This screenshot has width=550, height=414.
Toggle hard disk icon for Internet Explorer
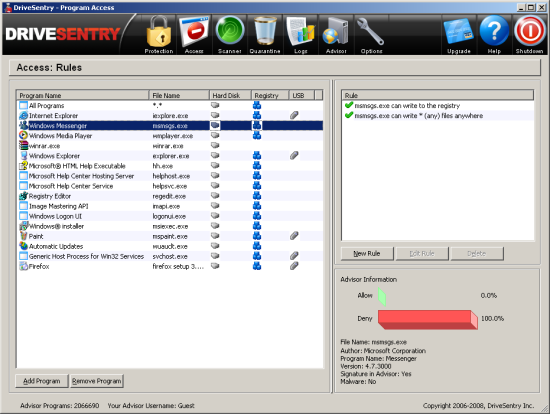click(x=215, y=115)
